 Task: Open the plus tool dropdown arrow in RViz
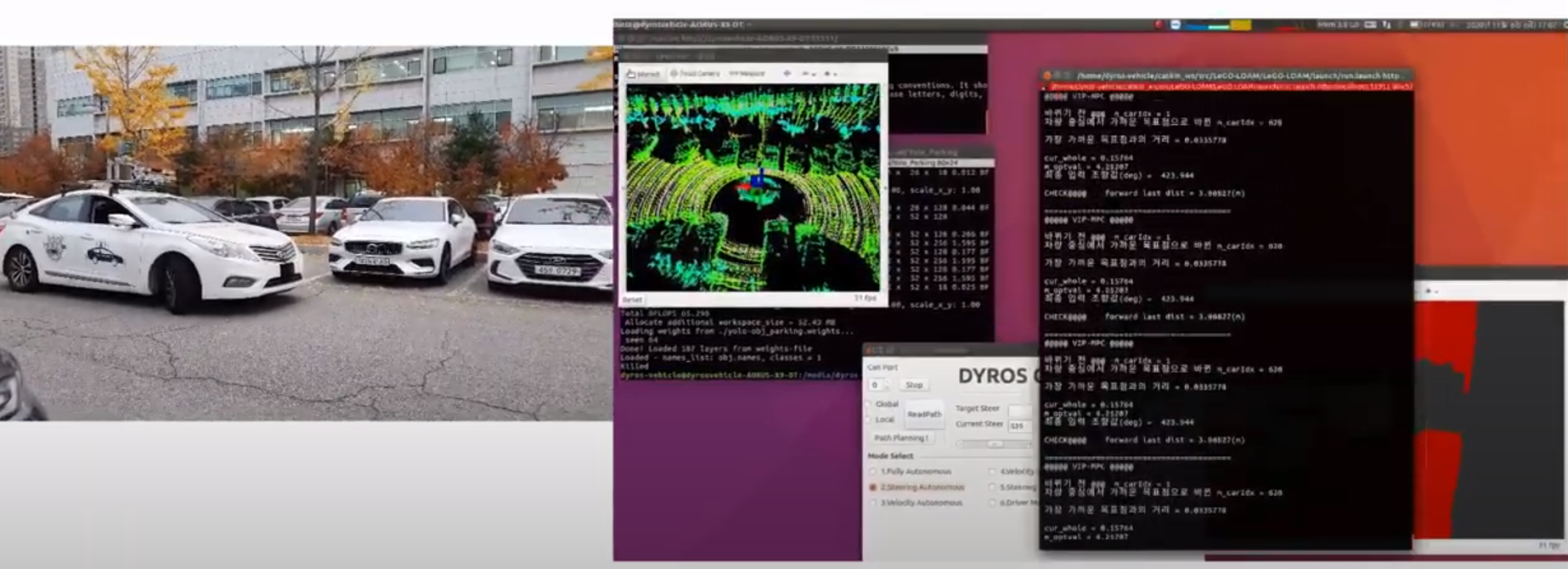[832, 74]
